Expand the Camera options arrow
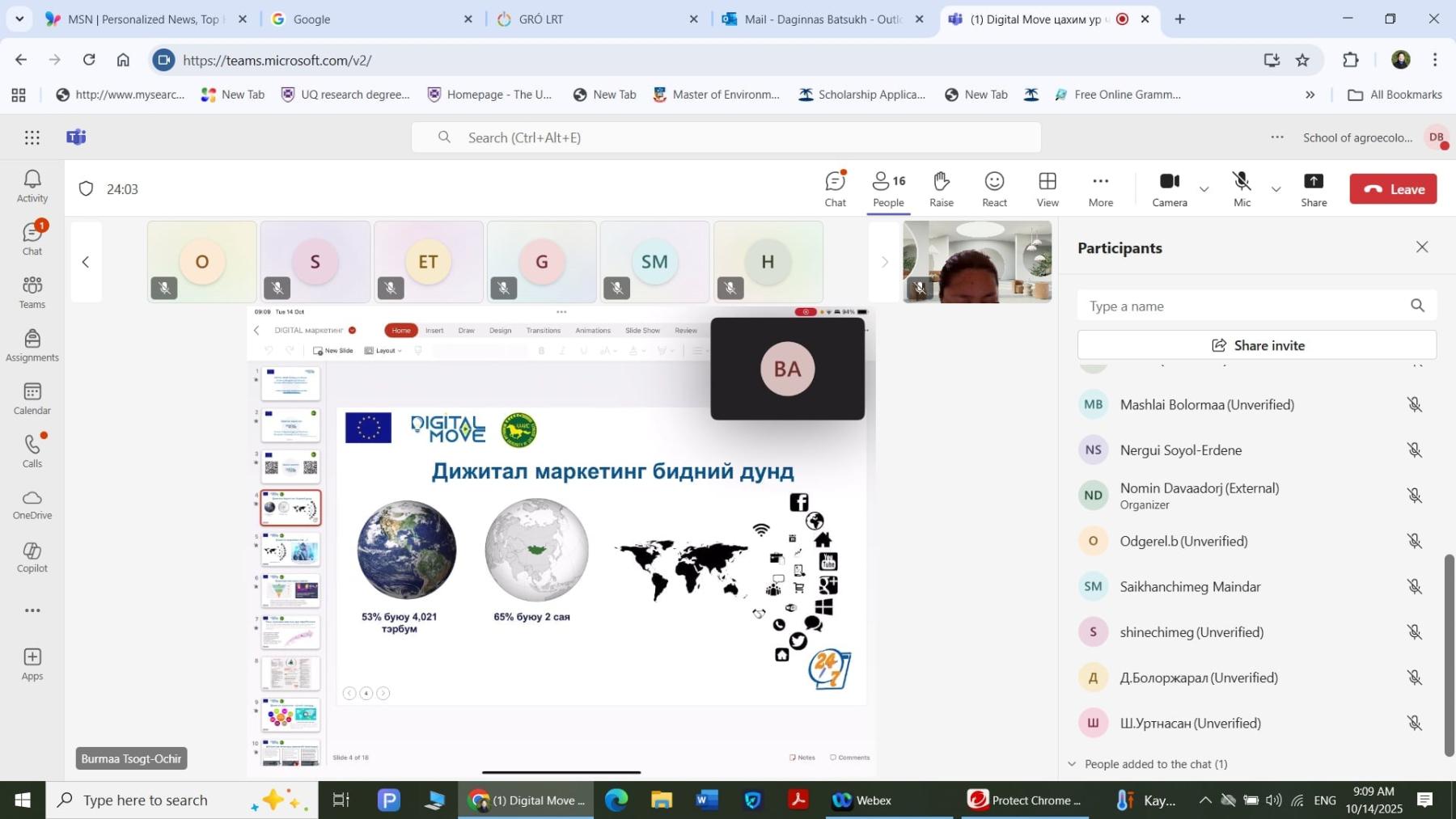 [x=1204, y=189]
